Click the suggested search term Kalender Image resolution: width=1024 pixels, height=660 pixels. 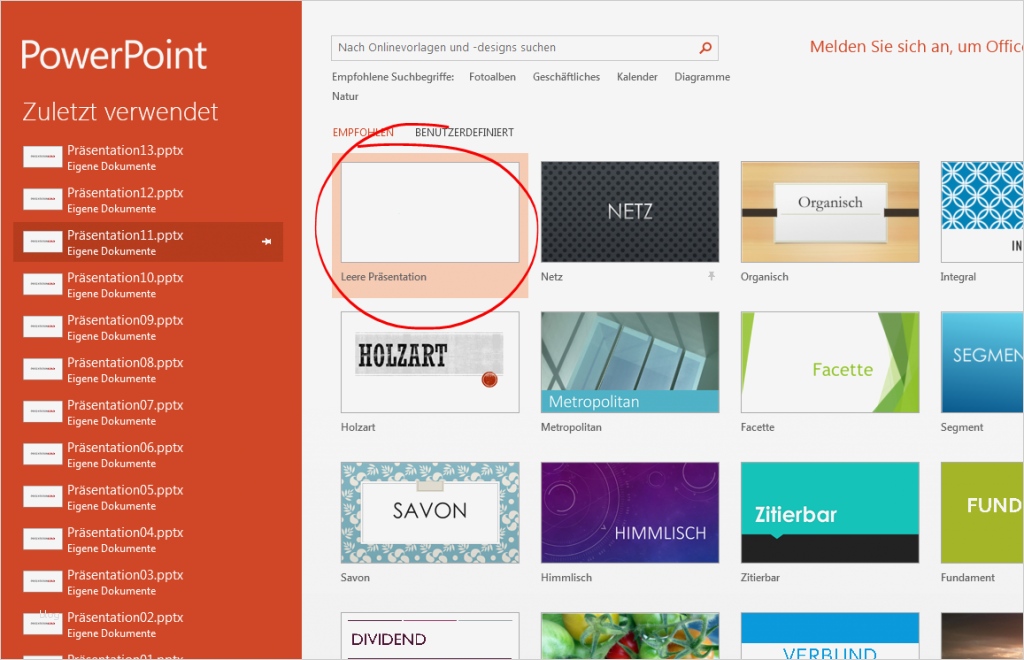pos(637,75)
